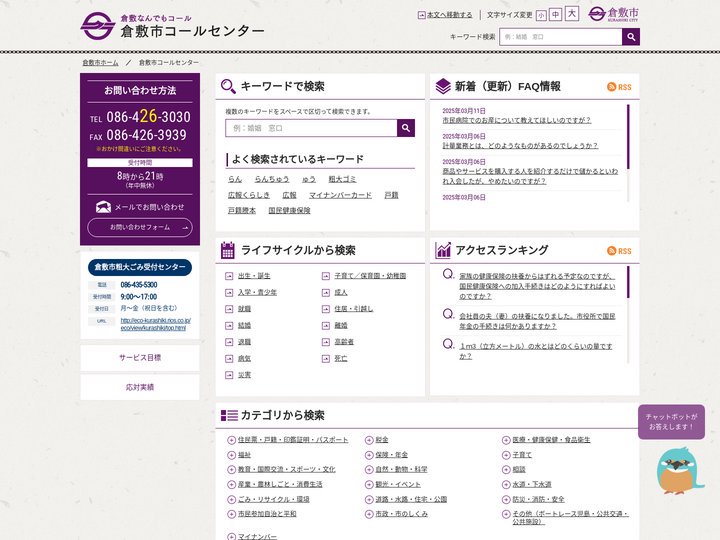The image size is (720, 540).
Task: Open the 水道・下水道 category
Action: point(531,484)
